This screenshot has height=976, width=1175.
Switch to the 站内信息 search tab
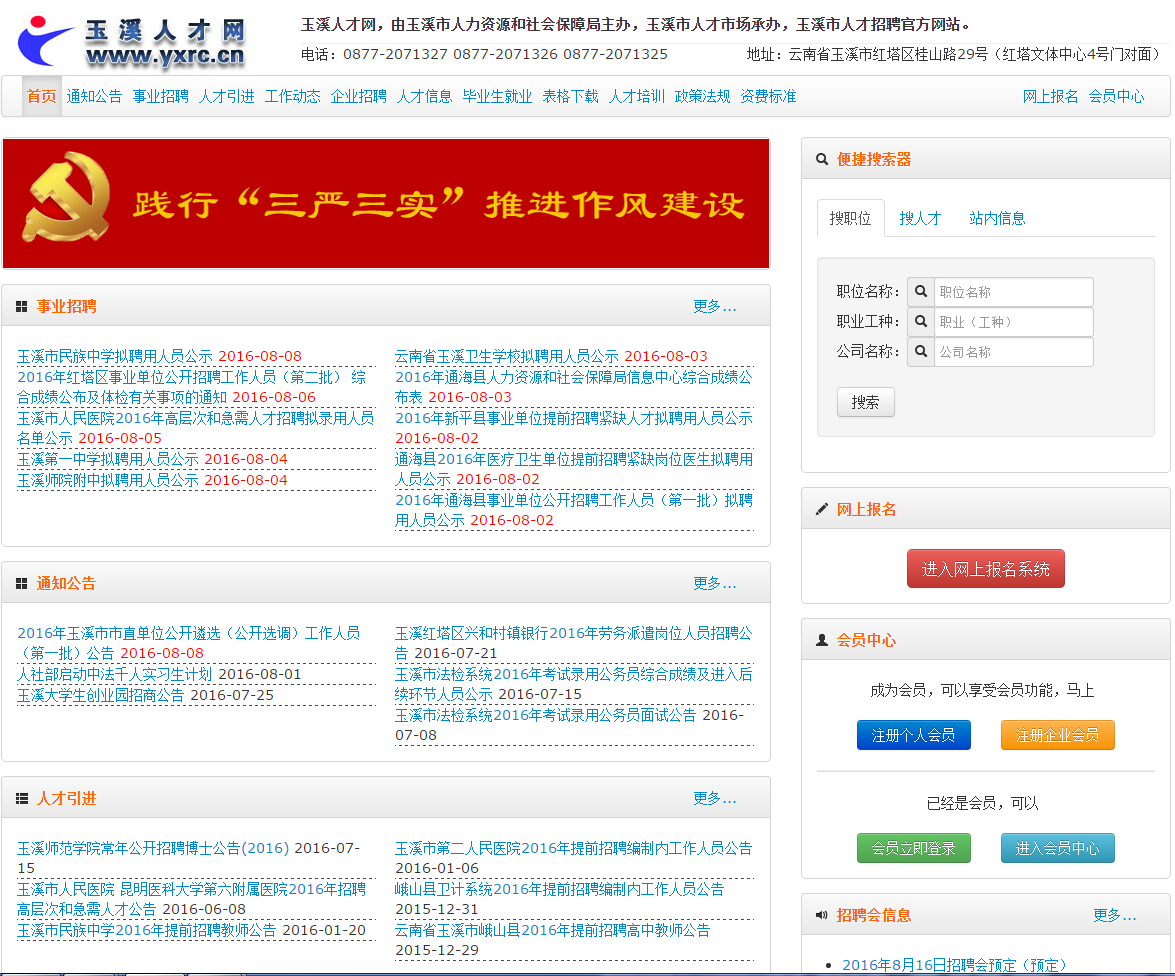point(997,218)
